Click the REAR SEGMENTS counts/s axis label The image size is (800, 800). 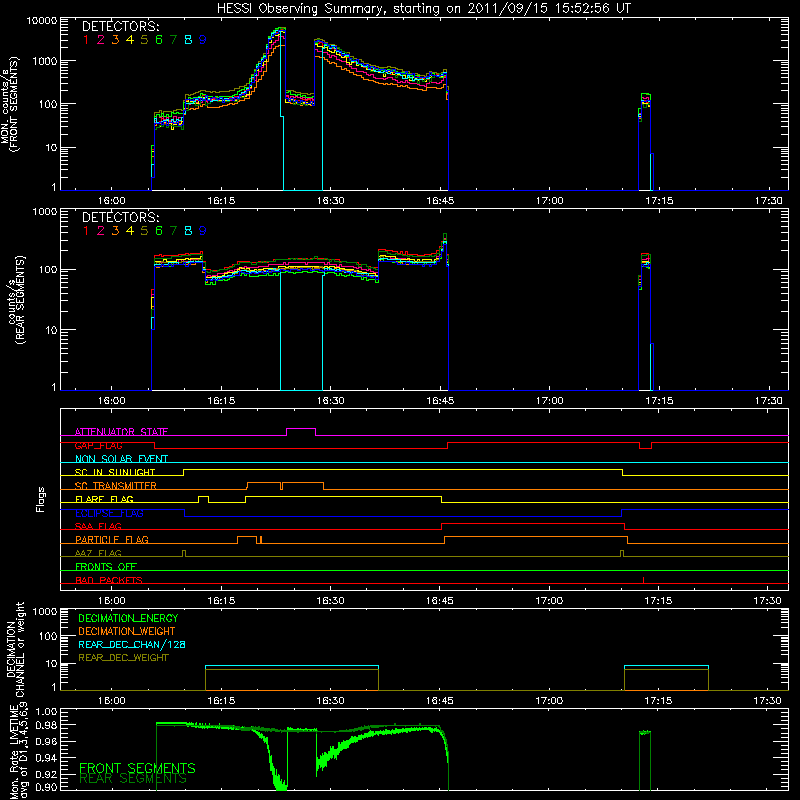pyautogui.click(x=15, y=300)
